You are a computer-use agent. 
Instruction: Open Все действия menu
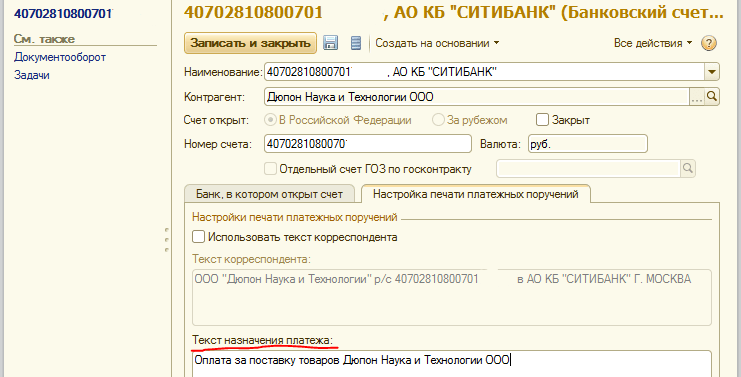pyautogui.click(x=653, y=43)
